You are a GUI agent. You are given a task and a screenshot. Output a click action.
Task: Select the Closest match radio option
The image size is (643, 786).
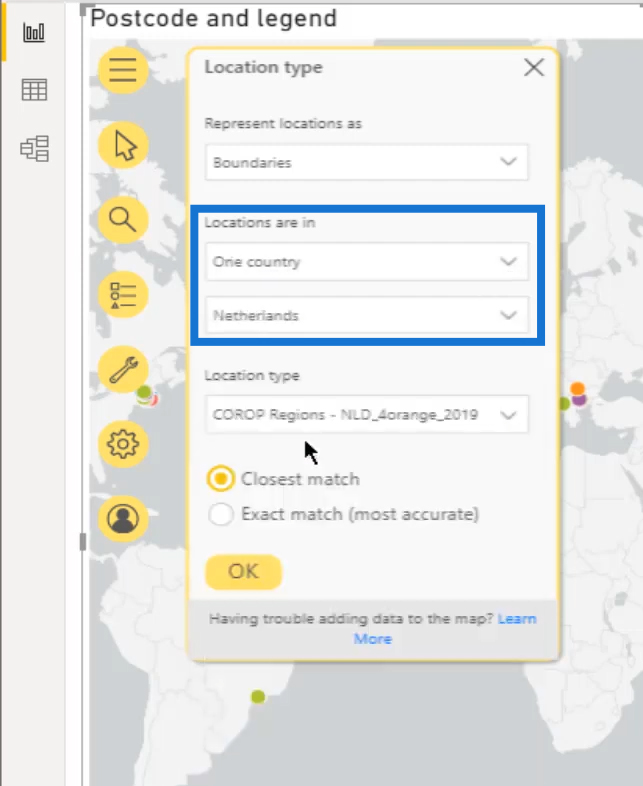tap(221, 479)
